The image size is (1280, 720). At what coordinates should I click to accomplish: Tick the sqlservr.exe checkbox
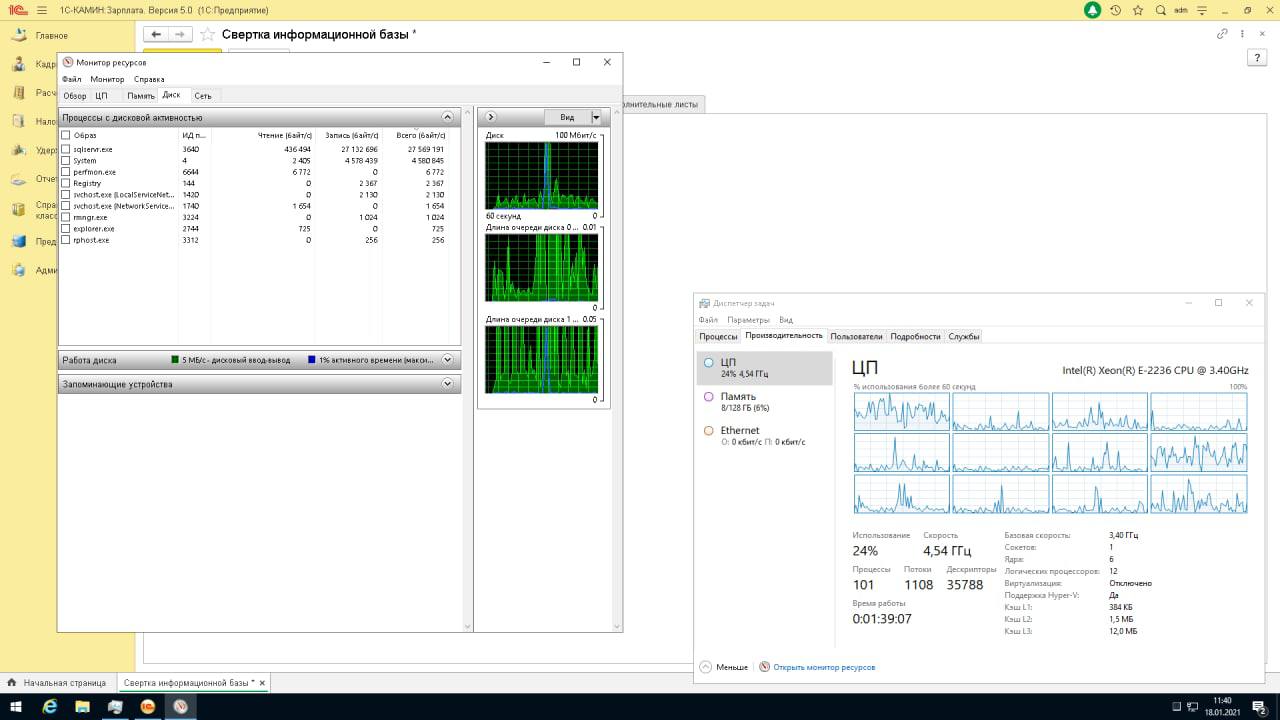[66, 149]
